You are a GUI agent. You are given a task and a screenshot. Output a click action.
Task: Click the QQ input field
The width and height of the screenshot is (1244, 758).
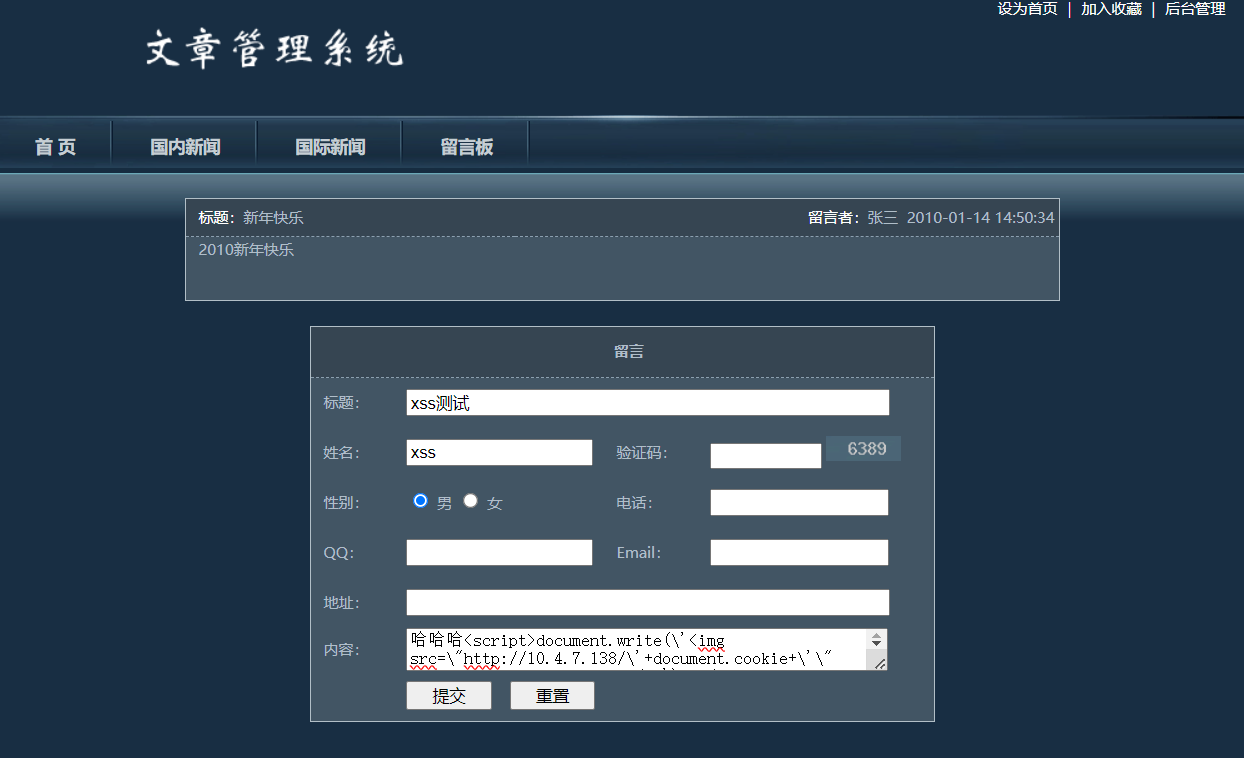(499, 552)
